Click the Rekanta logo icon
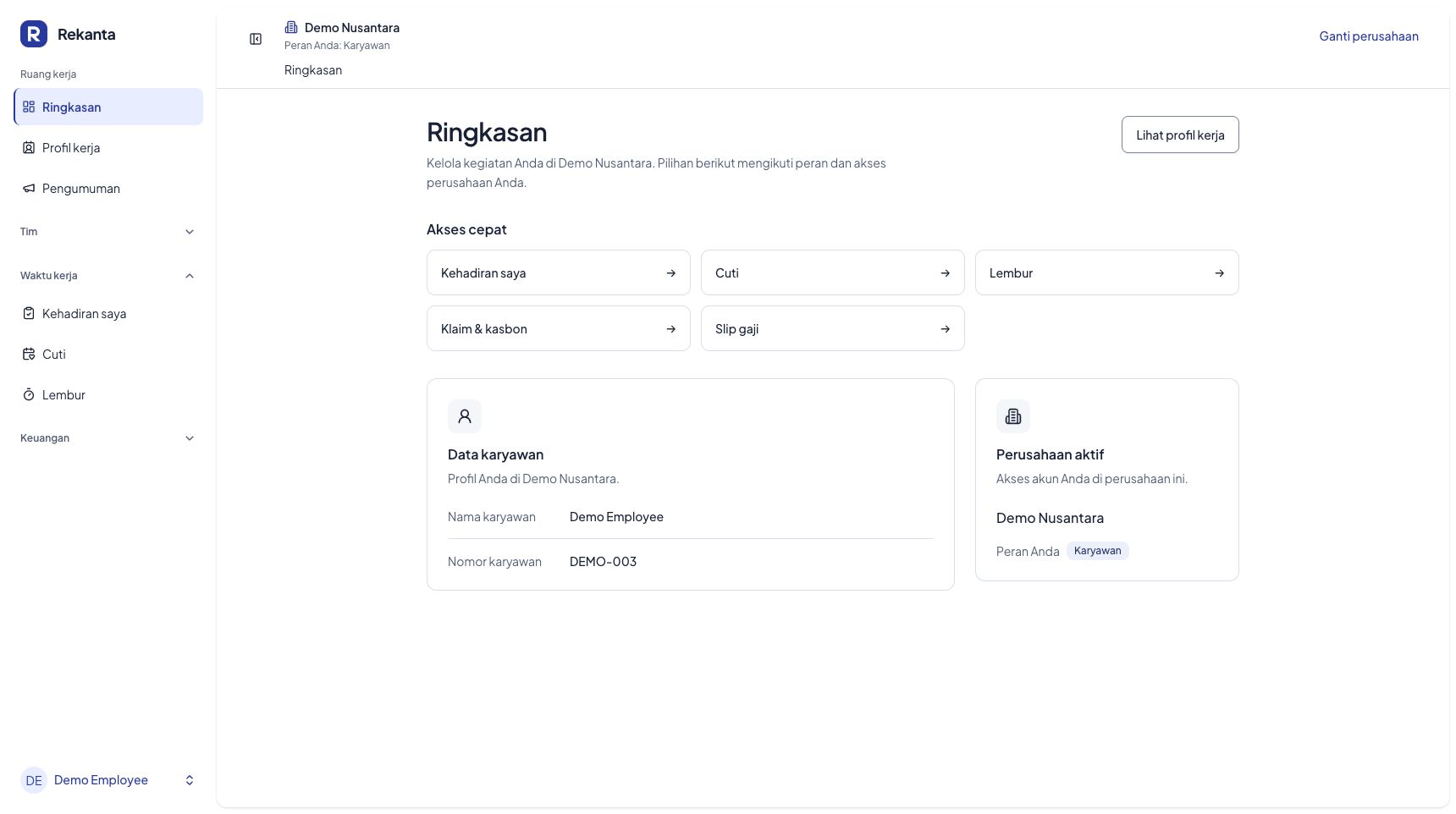This screenshot has width=1456, height=814. tap(34, 34)
